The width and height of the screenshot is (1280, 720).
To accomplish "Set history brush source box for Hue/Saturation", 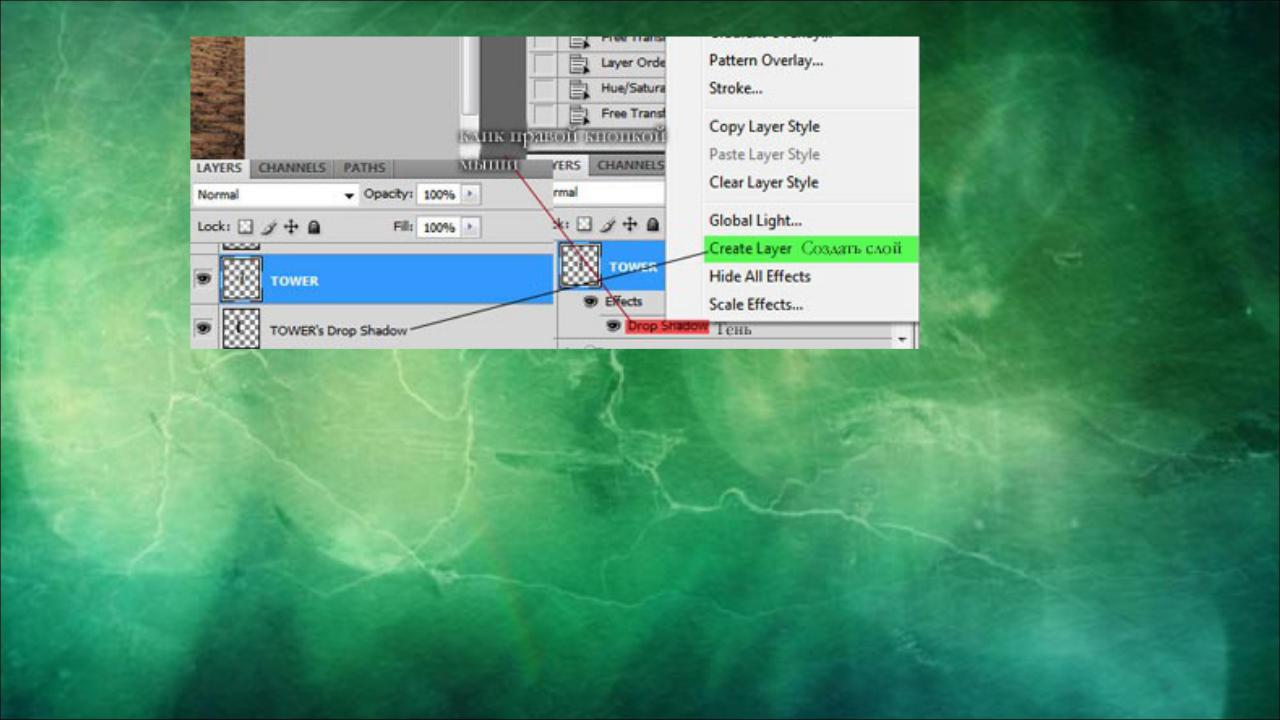I will [x=543, y=88].
